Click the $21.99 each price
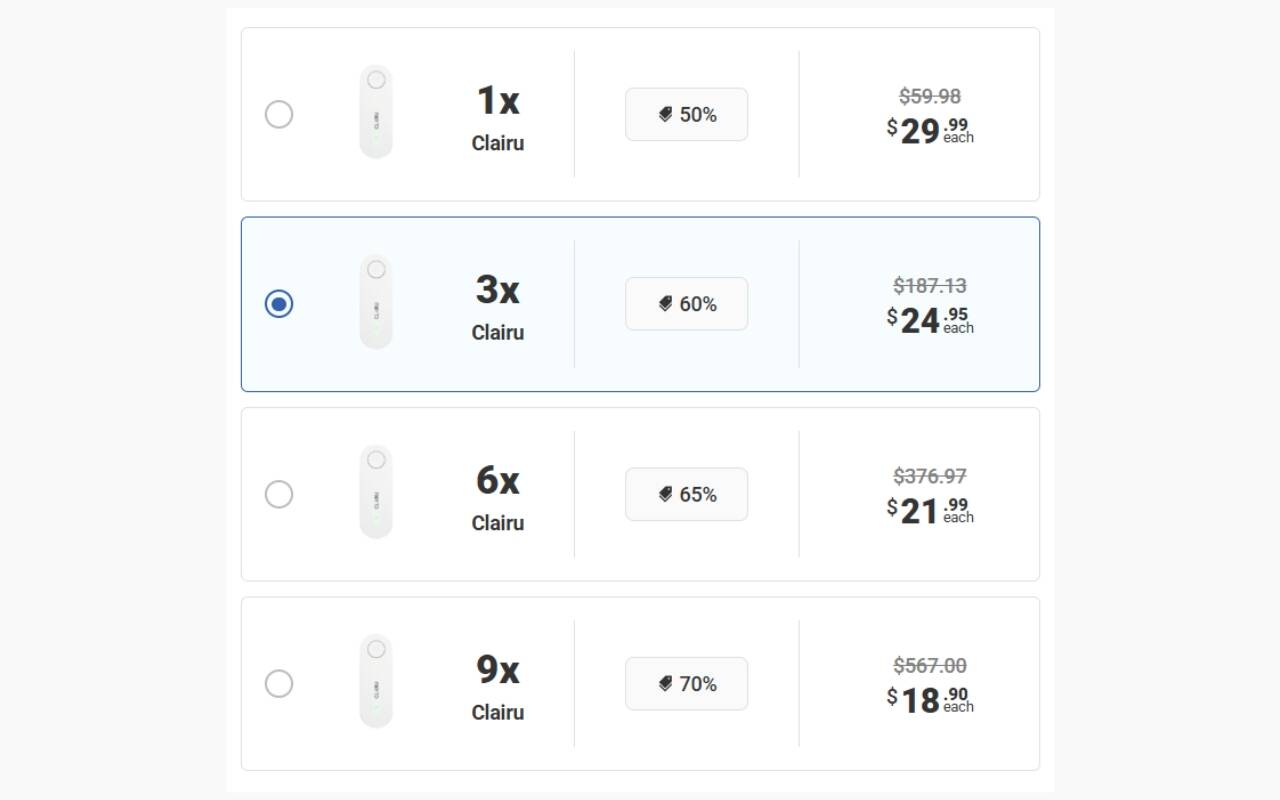1280x800 pixels. click(930, 511)
